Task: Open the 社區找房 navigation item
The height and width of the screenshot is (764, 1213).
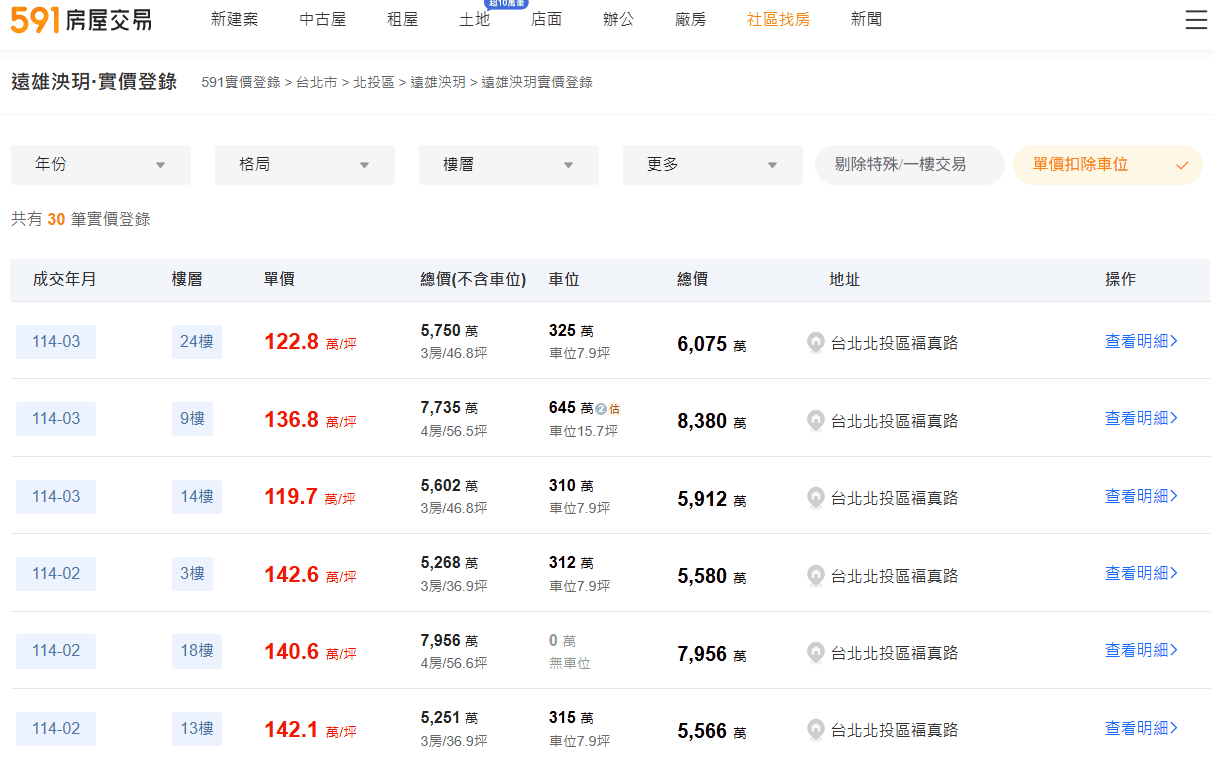Action: click(x=778, y=20)
